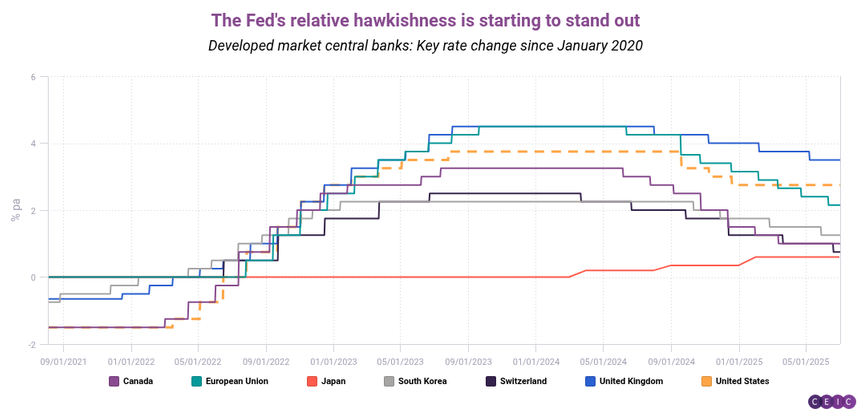
Task: Click the teal European Union legend swatch
Action: 195,381
